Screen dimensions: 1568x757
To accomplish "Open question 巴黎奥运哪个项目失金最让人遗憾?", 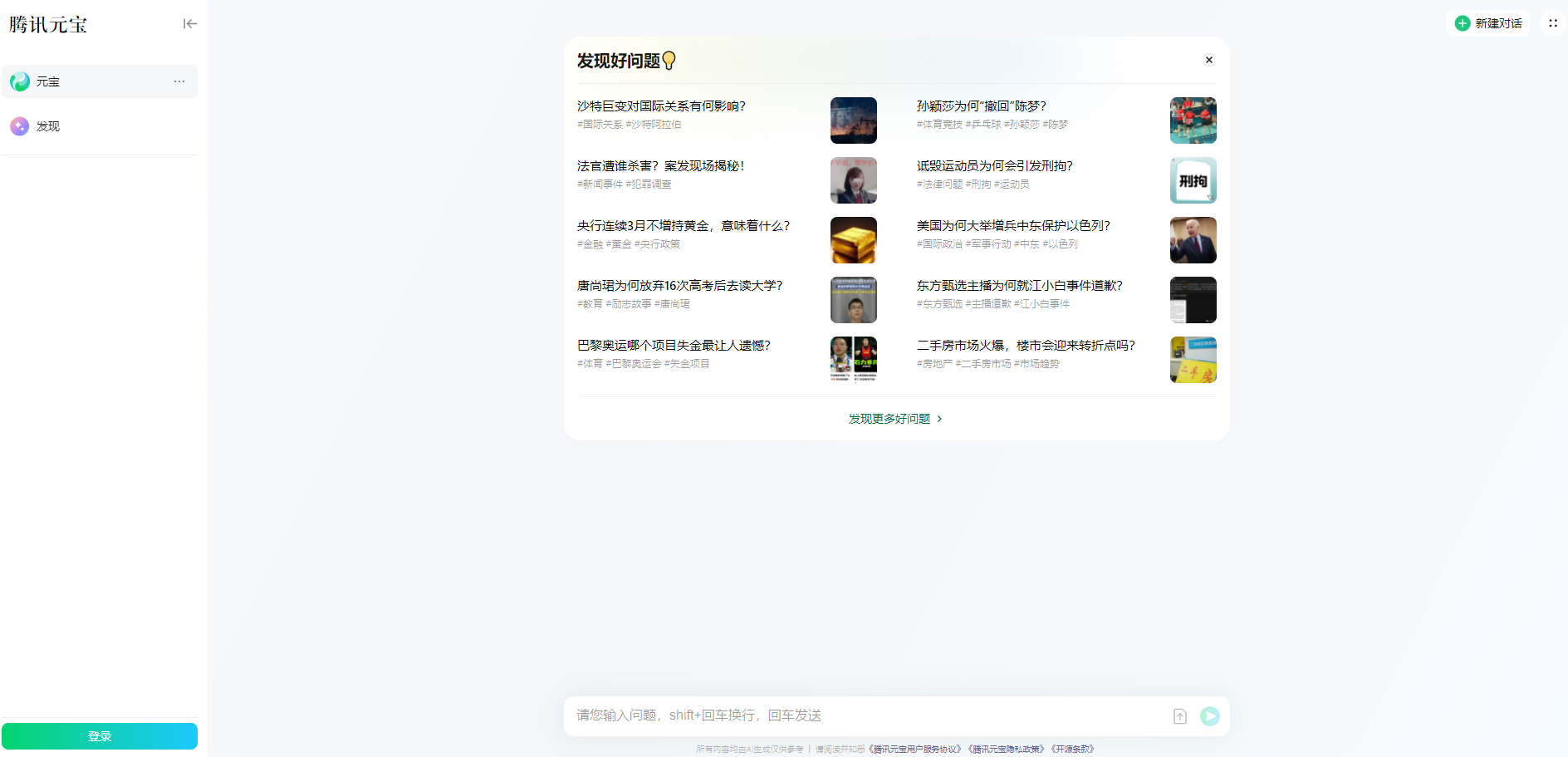I will 674,346.
